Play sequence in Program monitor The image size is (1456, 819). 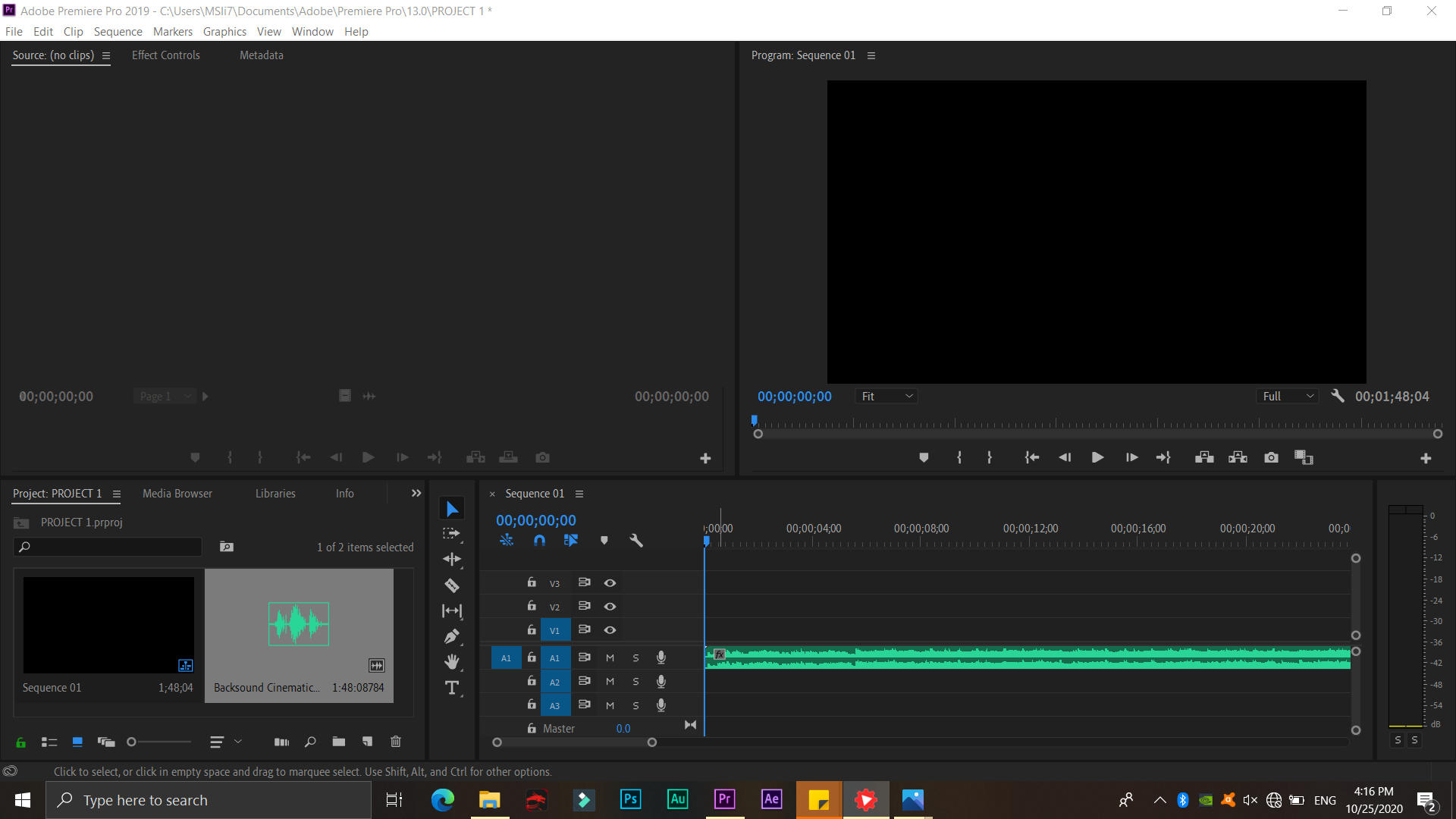point(1097,458)
